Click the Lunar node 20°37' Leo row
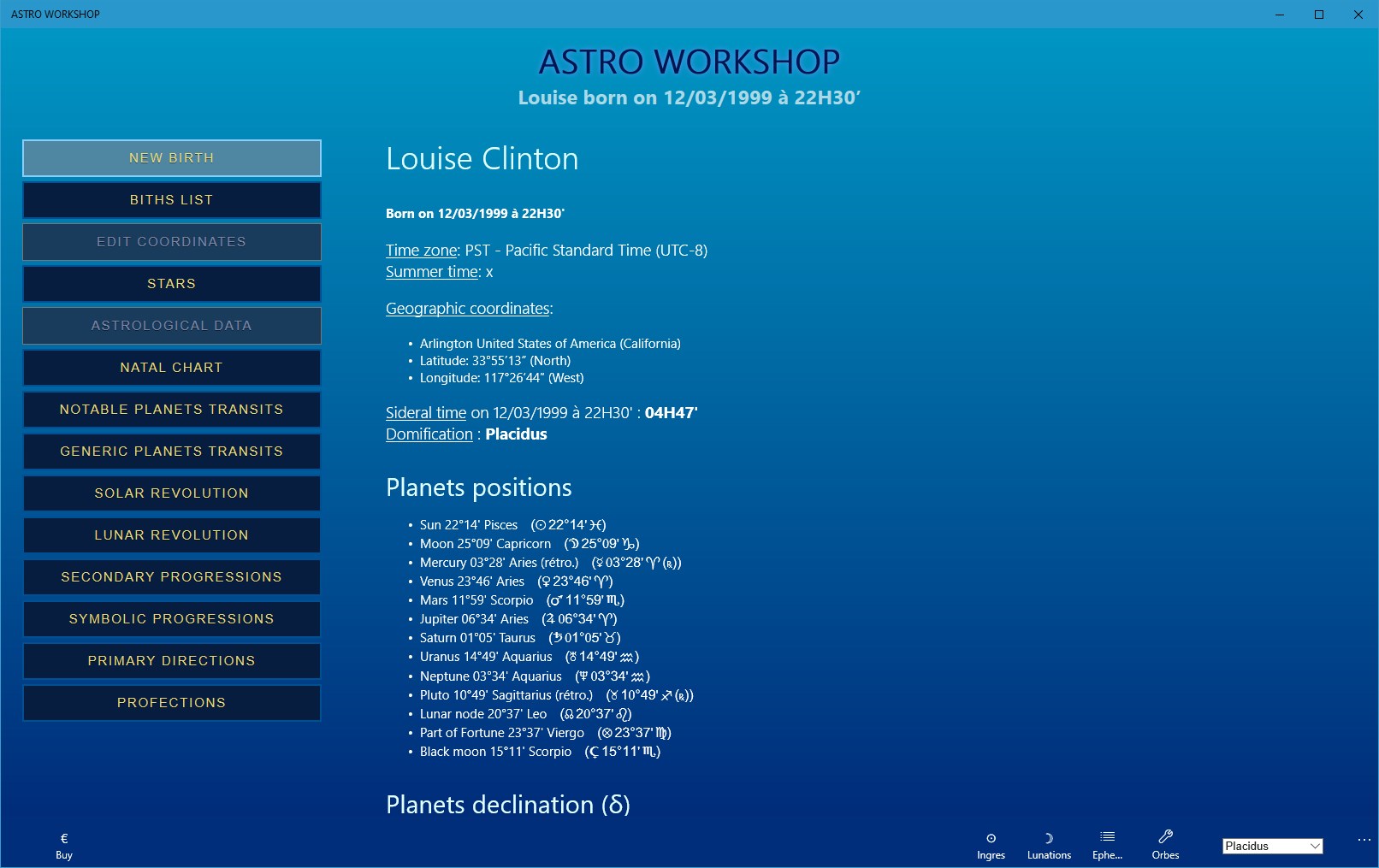1379x868 pixels. coord(526,714)
